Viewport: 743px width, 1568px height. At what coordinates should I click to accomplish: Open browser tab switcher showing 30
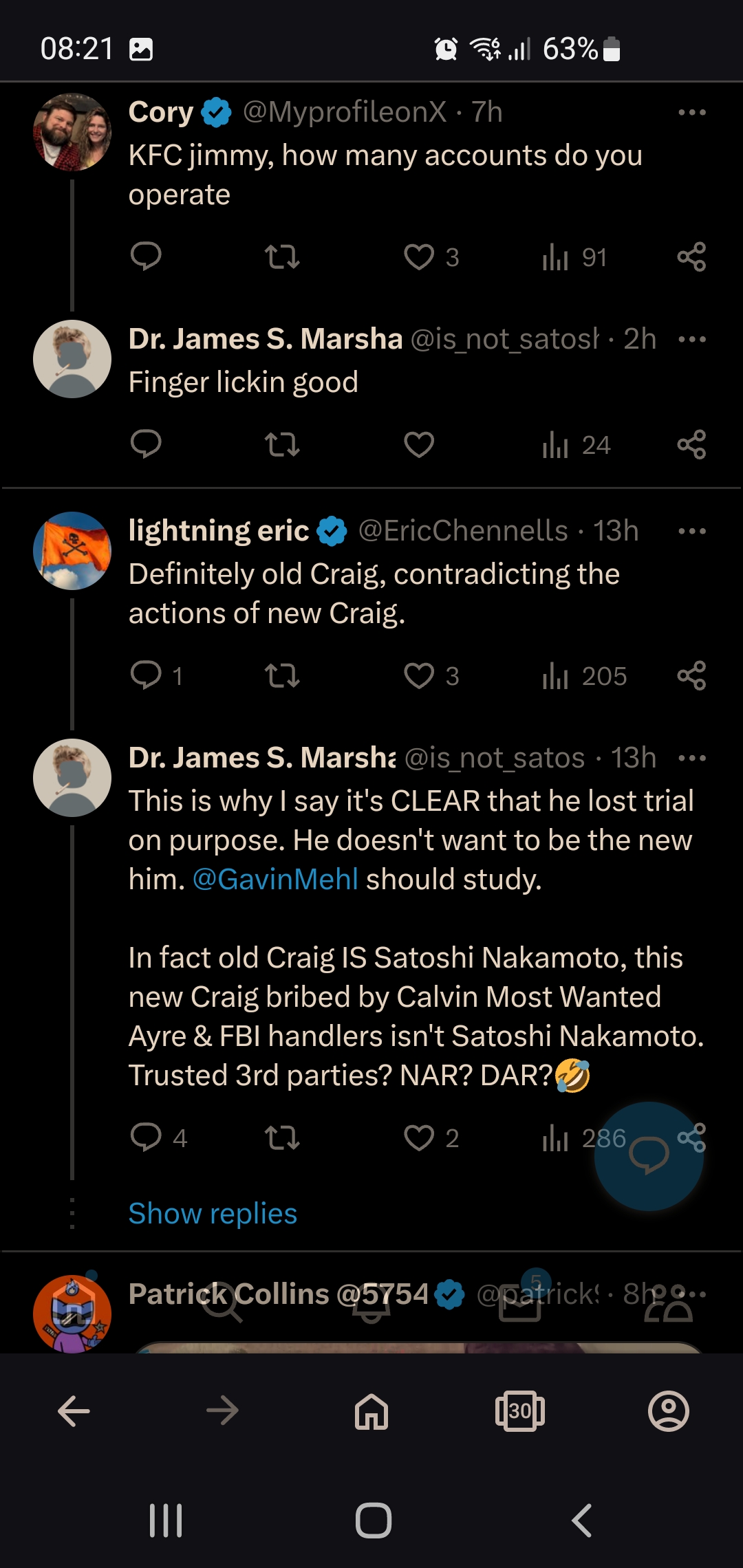click(x=520, y=1411)
